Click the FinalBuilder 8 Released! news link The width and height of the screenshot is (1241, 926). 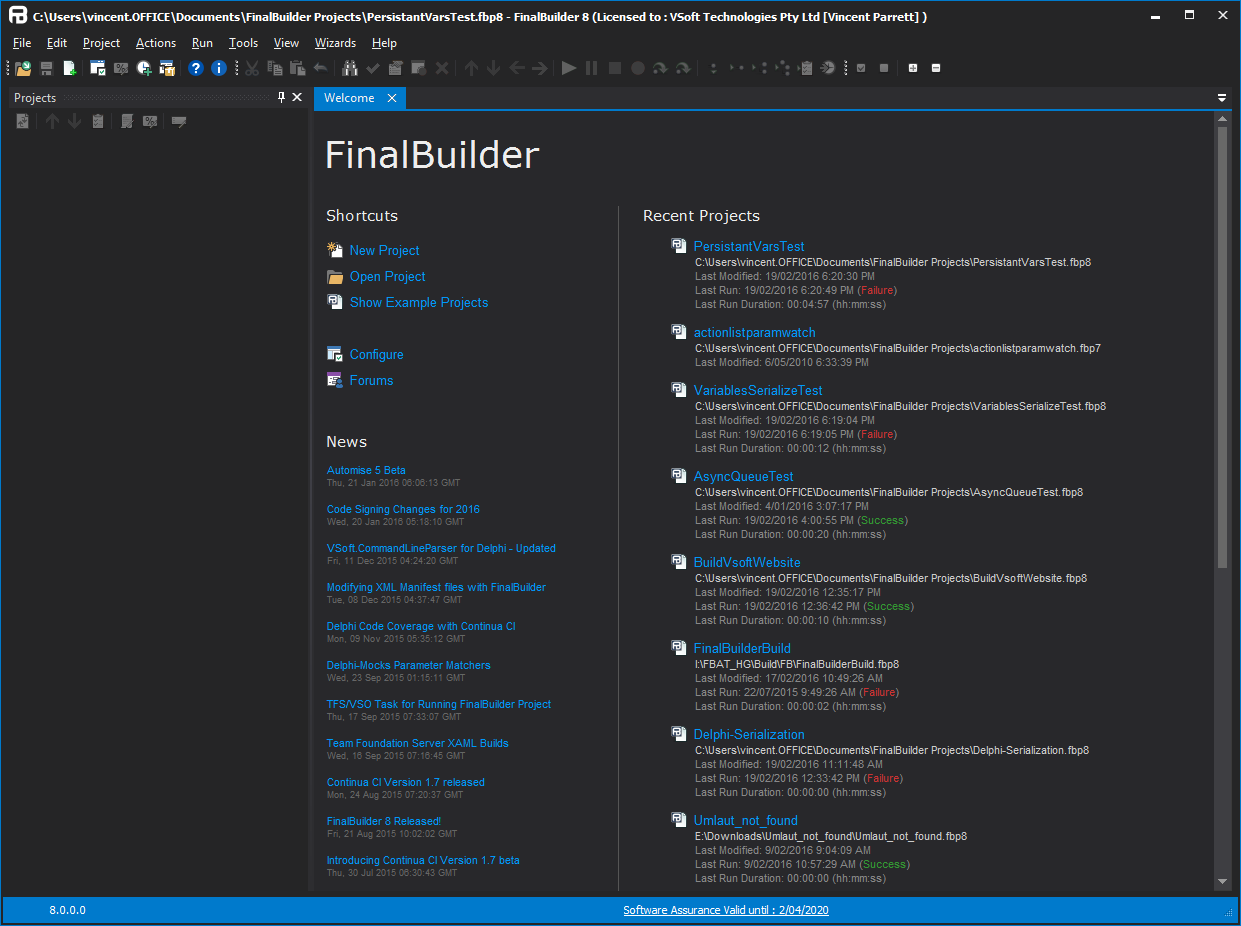point(384,821)
